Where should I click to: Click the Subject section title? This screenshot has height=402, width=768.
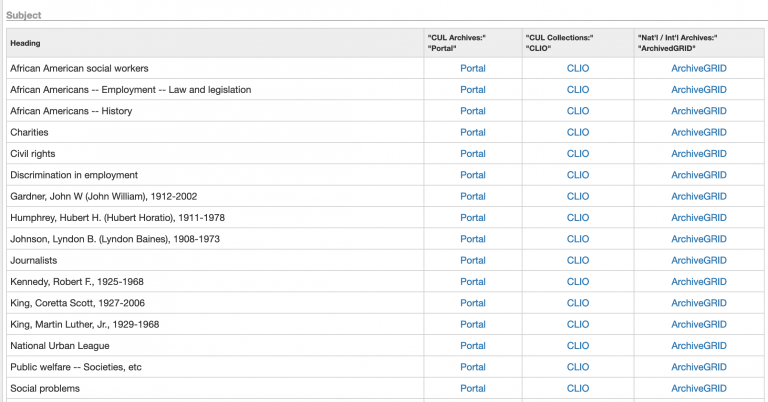[24, 15]
